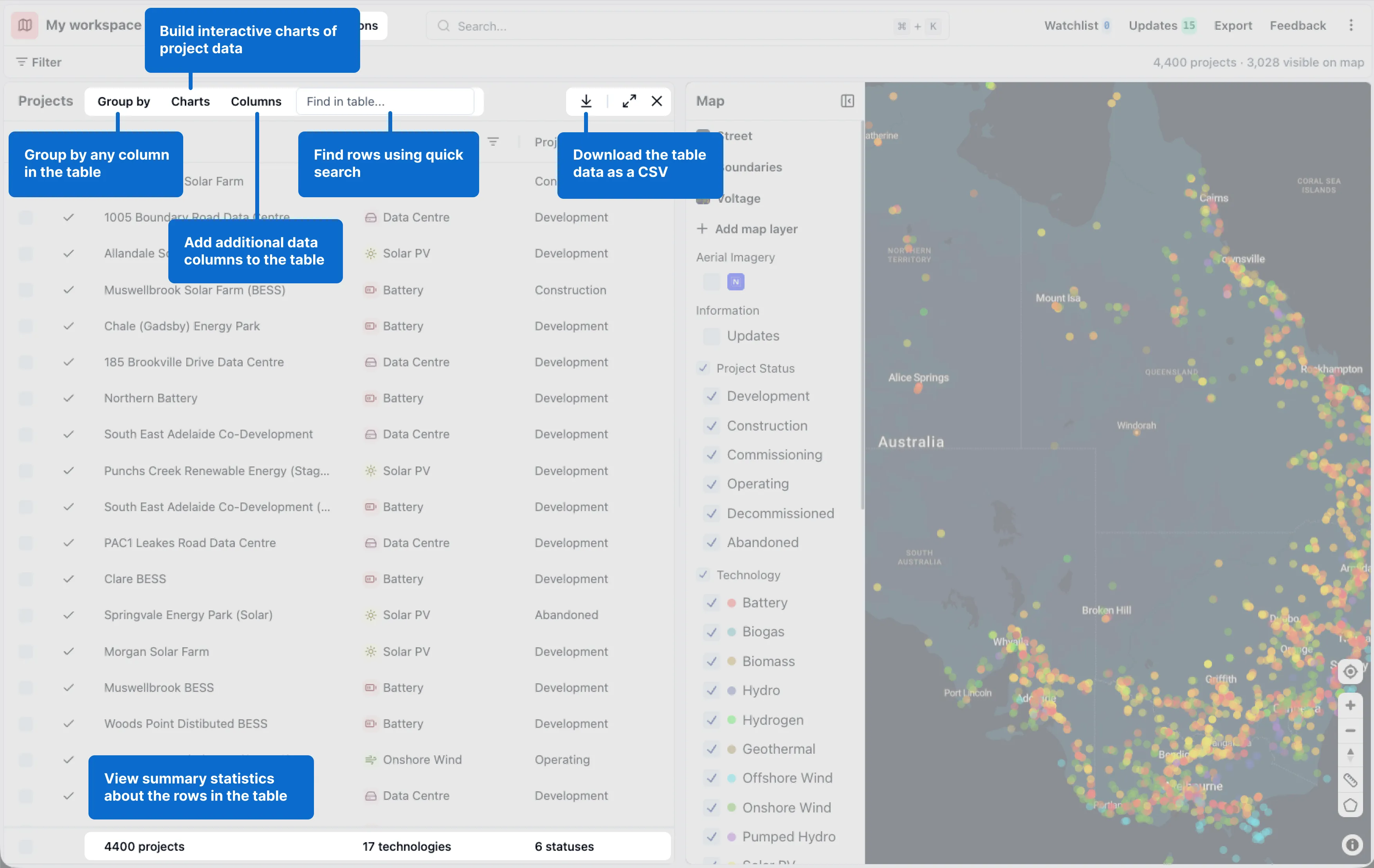Click the locate me map button

click(1350, 671)
